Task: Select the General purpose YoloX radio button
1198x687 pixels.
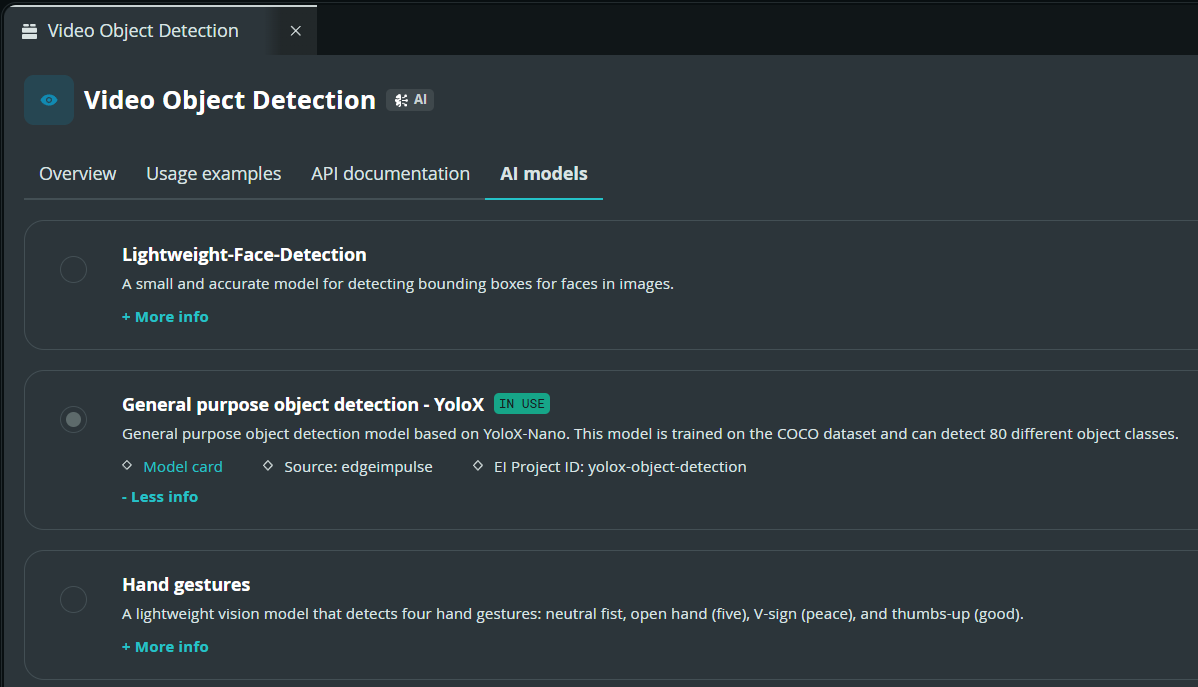Action: pyautogui.click(x=73, y=419)
